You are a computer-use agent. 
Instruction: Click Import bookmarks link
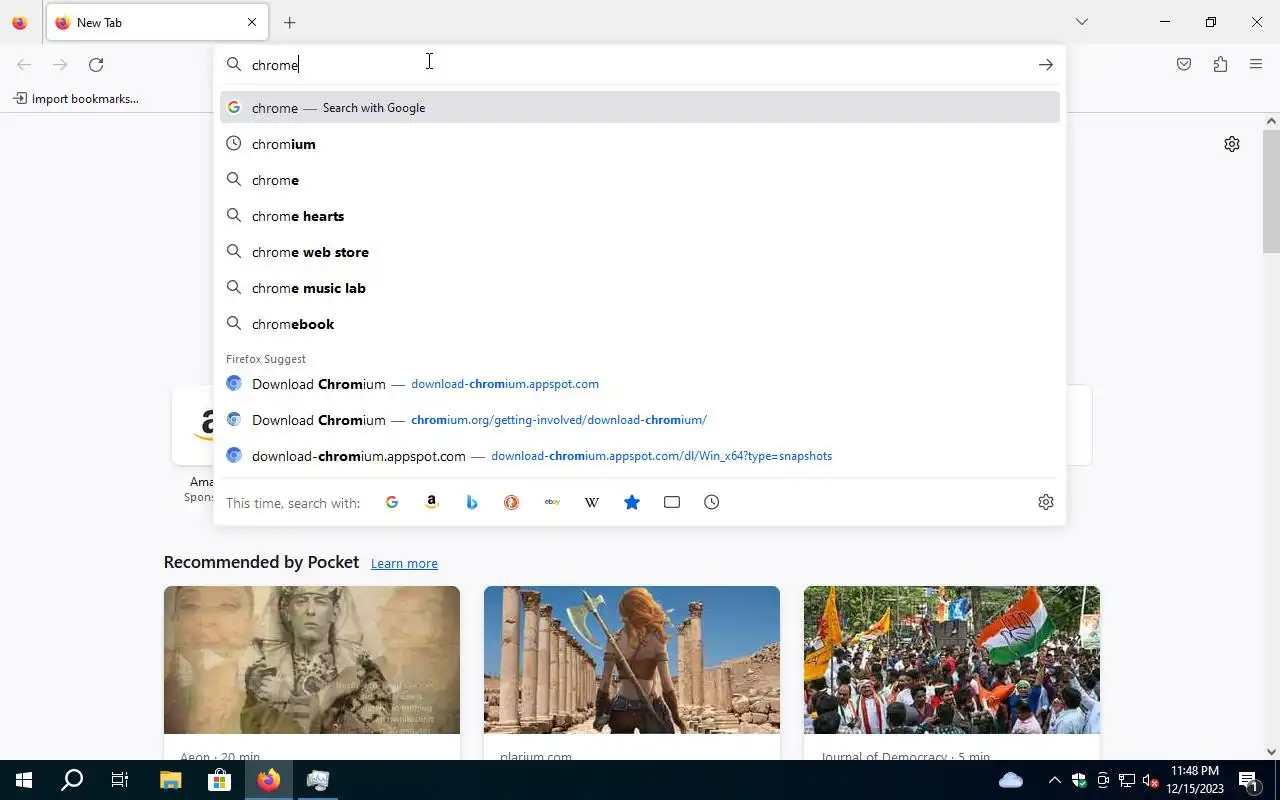click(x=76, y=98)
